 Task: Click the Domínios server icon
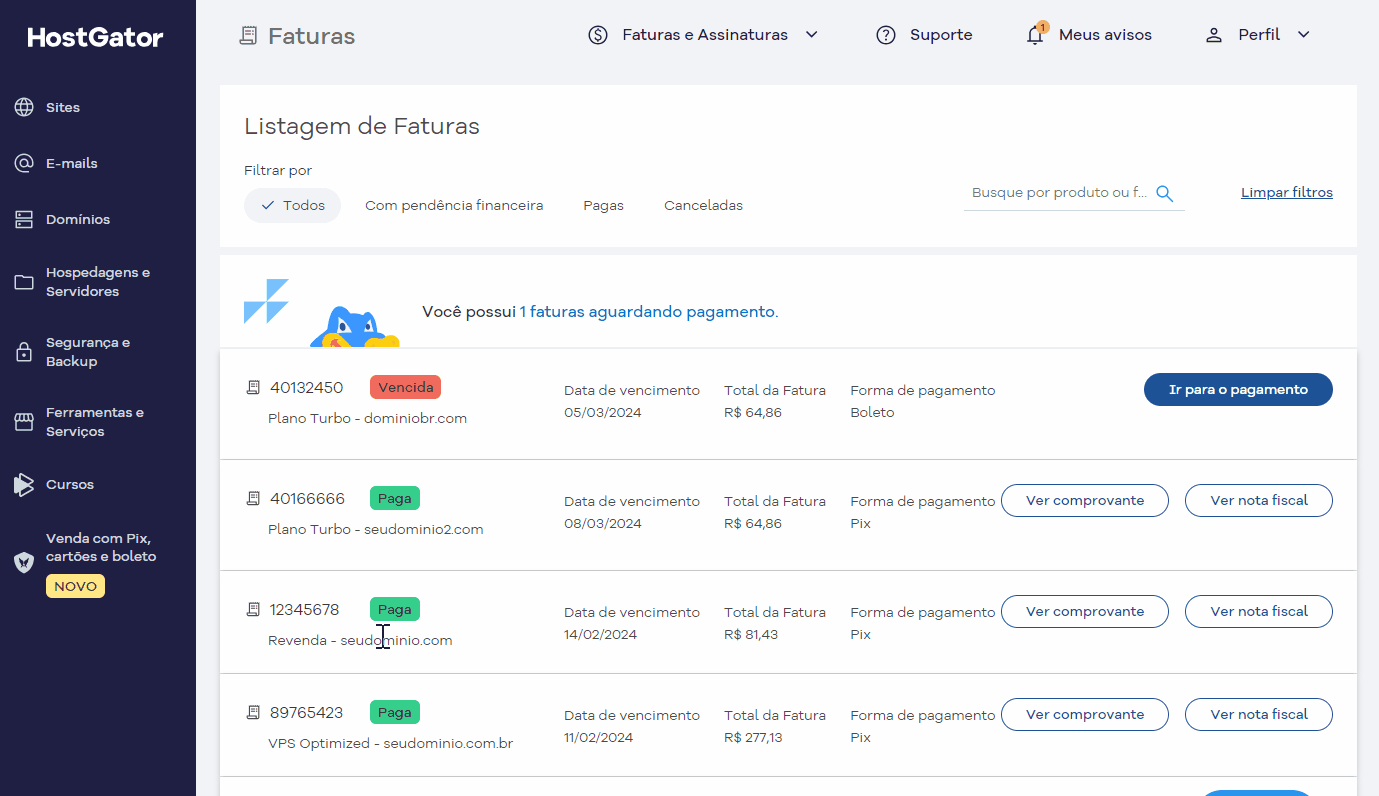(24, 219)
